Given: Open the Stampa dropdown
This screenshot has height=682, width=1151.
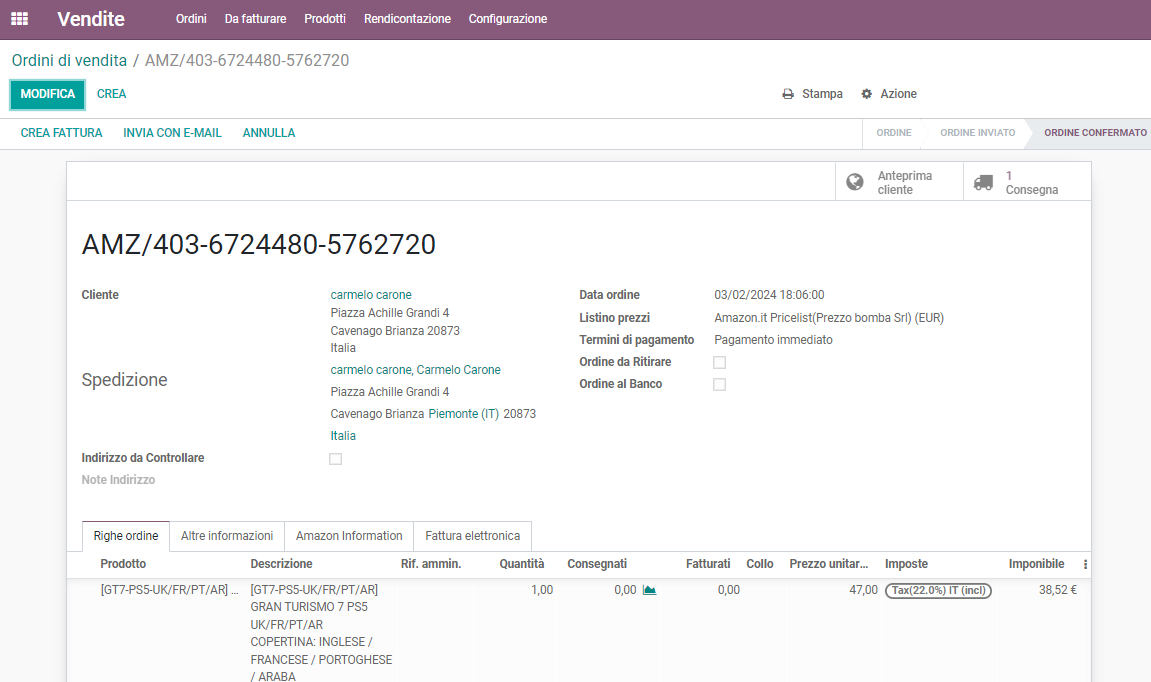Looking at the screenshot, I should [813, 94].
